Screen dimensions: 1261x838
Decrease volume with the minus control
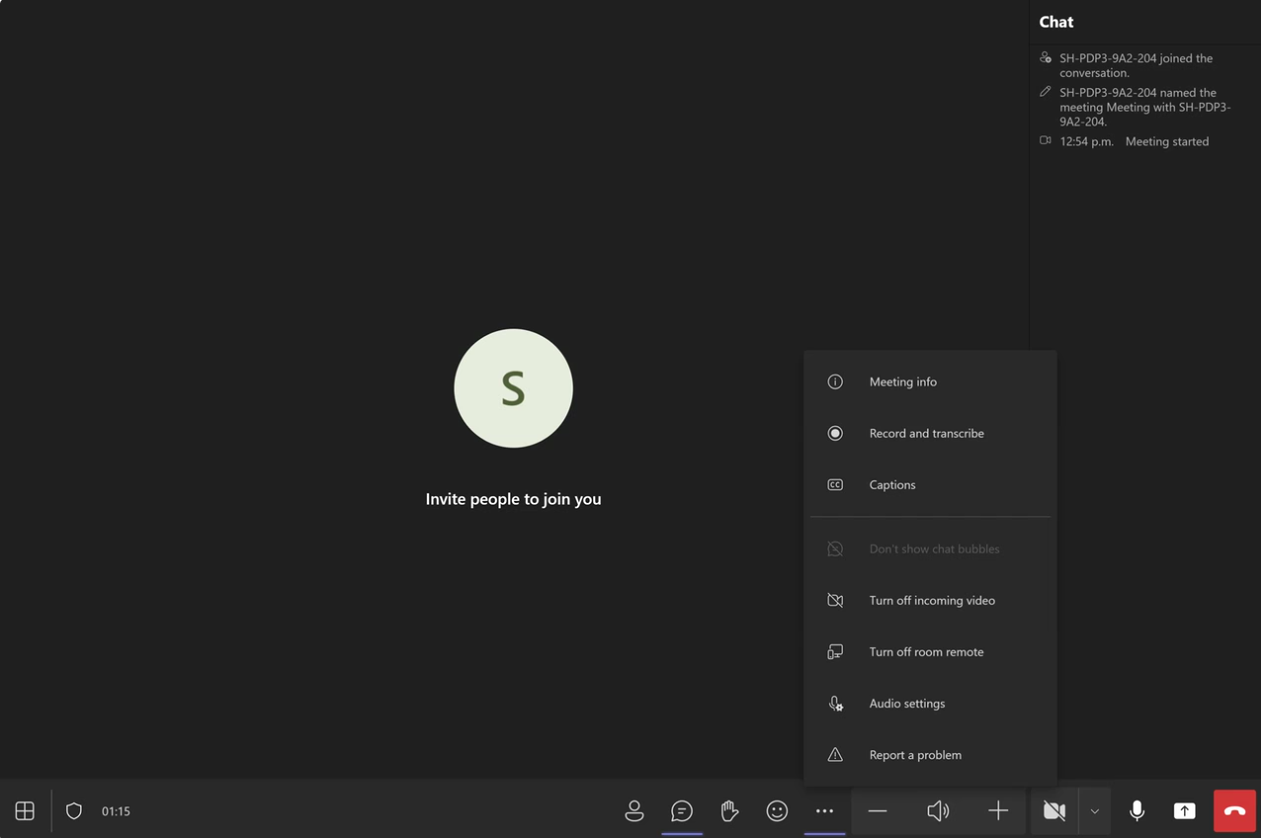coord(877,811)
